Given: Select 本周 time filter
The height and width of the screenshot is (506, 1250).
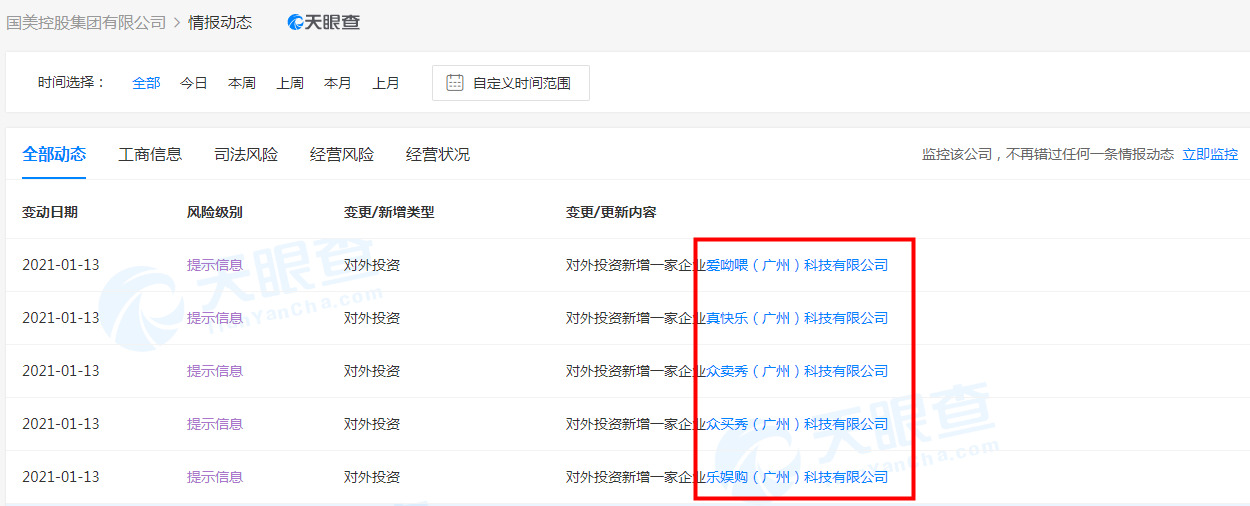Looking at the screenshot, I should 242,83.
